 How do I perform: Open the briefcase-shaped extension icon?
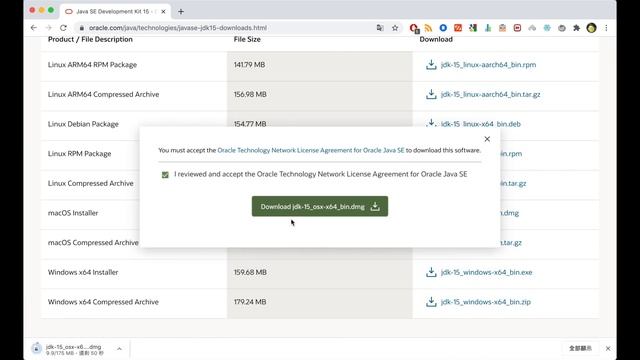pos(502,28)
